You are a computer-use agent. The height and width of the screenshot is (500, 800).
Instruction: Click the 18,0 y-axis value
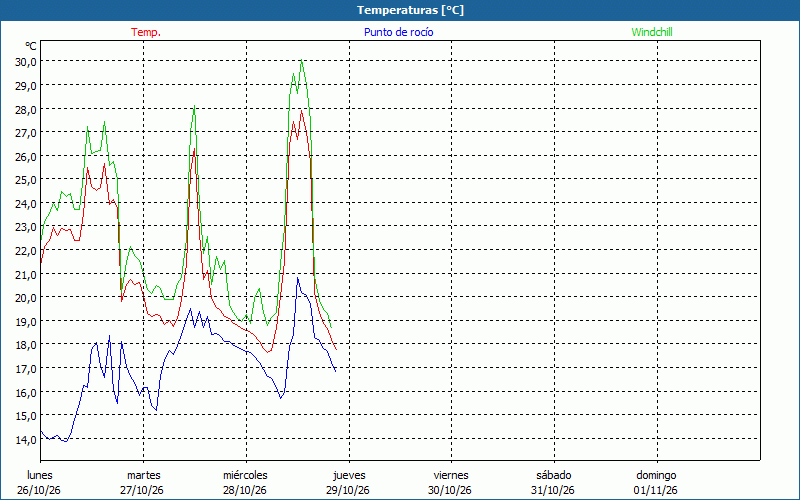(26, 345)
